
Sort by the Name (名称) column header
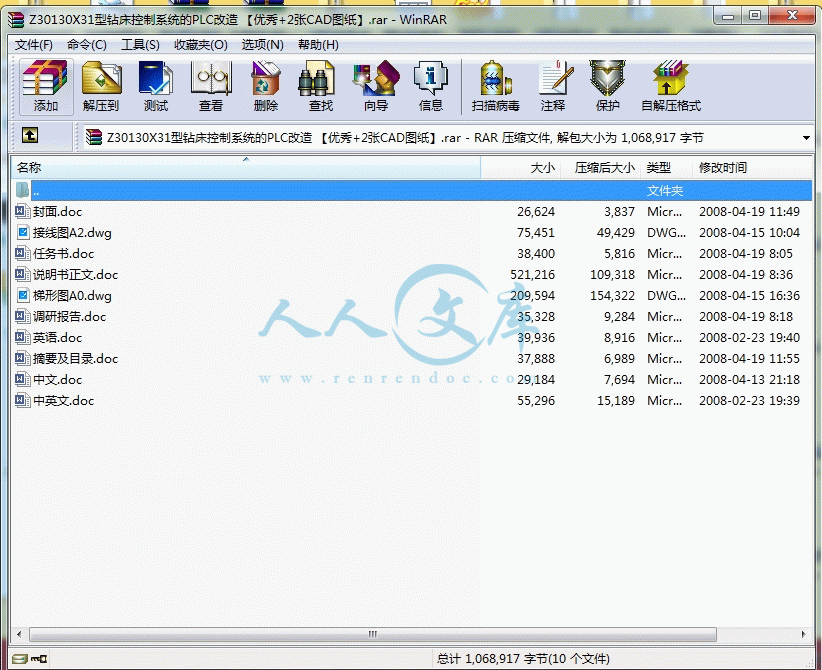(245, 168)
